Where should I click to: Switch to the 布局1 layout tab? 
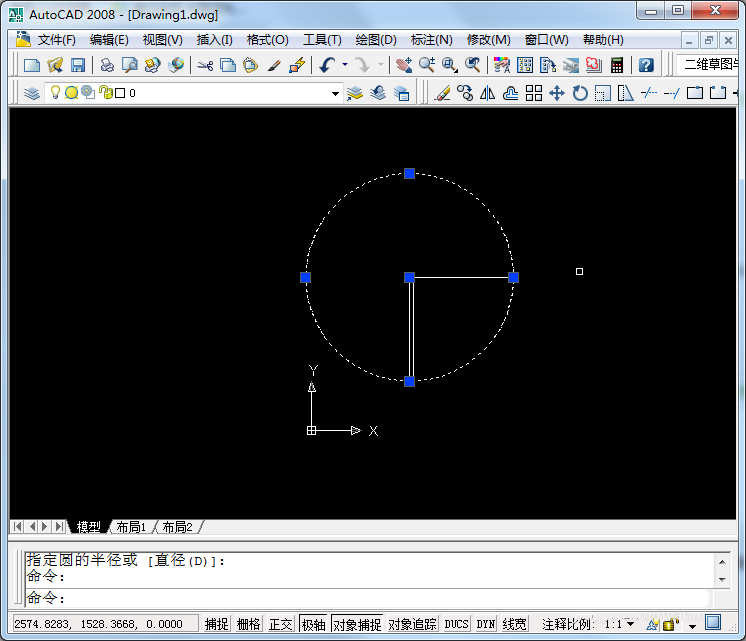coord(131,527)
